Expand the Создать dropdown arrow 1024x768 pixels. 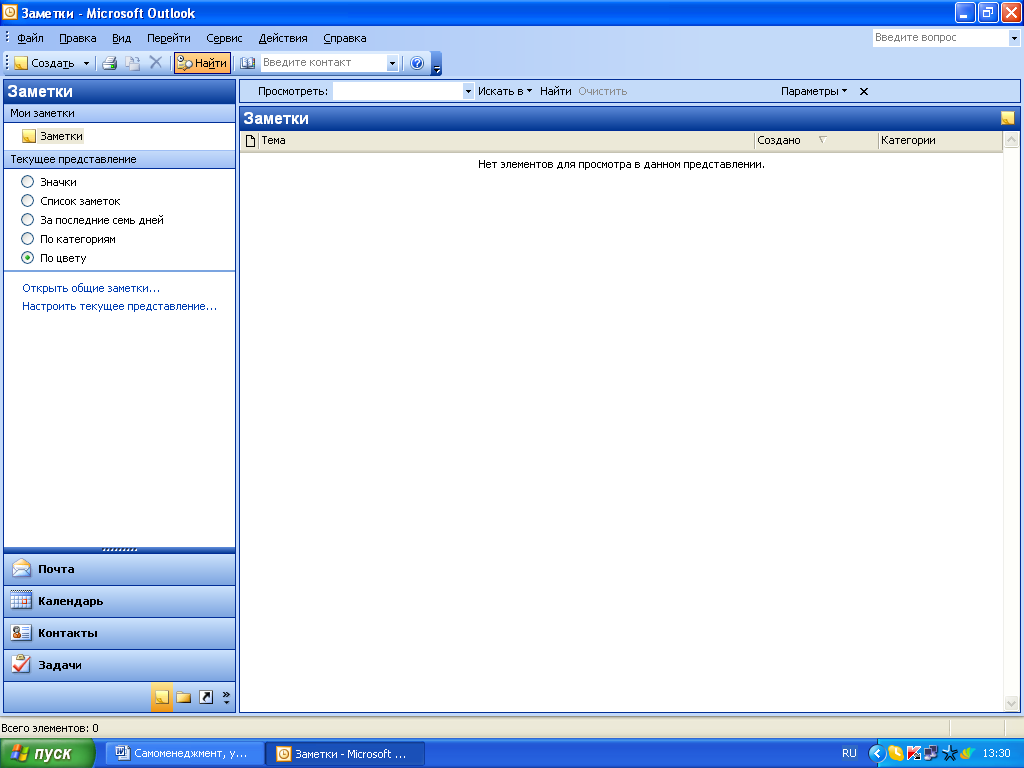(86, 63)
